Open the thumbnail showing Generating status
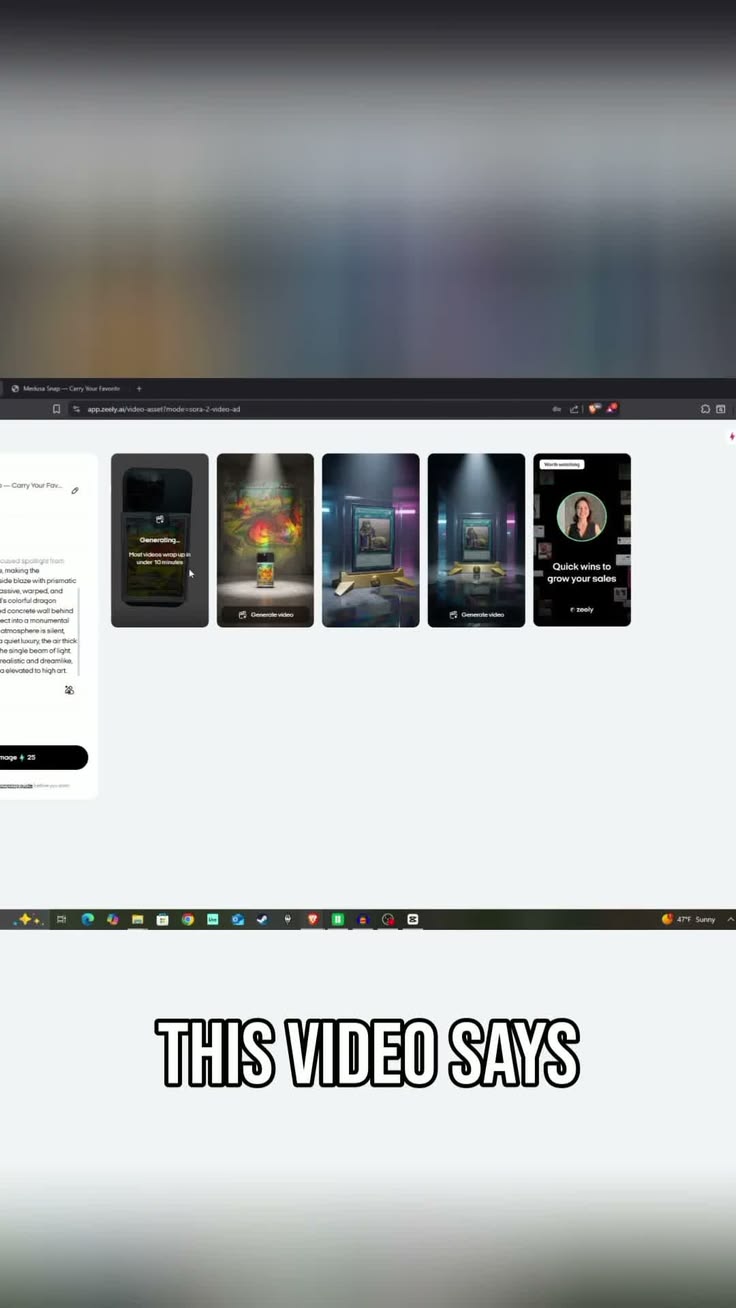This screenshot has height=1308, width=736. click(160, 540)
